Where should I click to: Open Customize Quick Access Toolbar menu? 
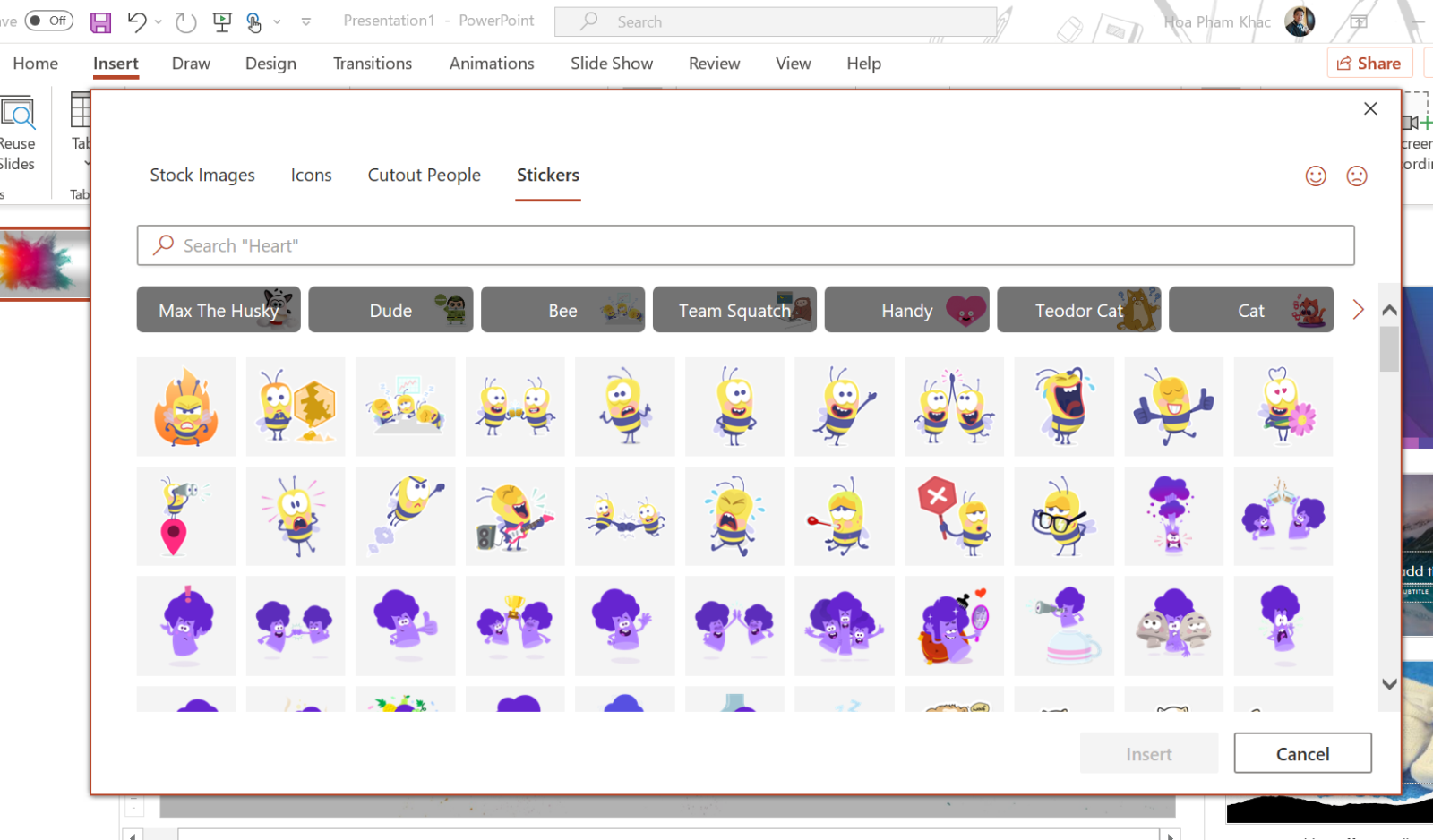tap(306, 21)
